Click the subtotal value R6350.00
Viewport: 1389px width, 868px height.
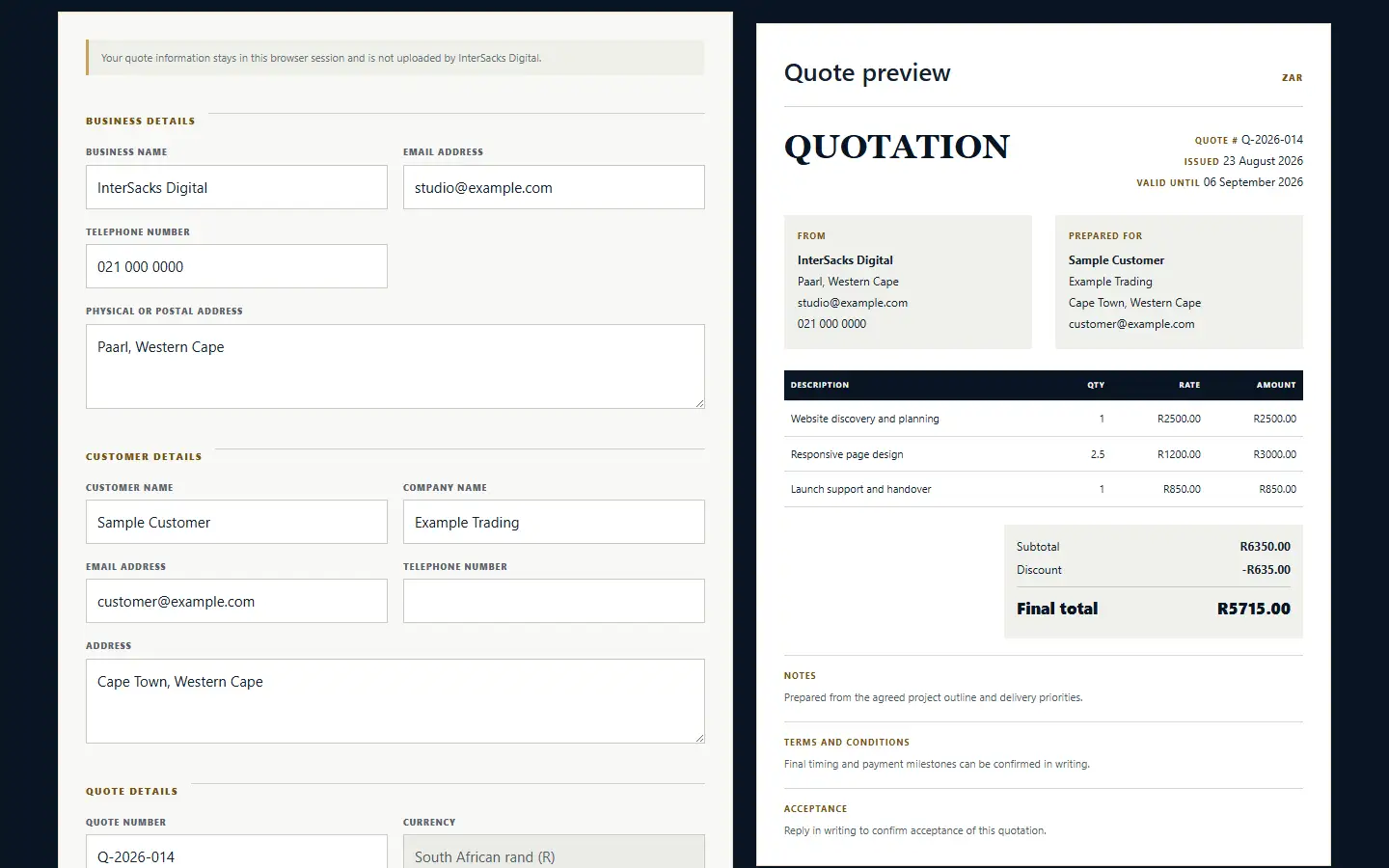pos(1265,547)
